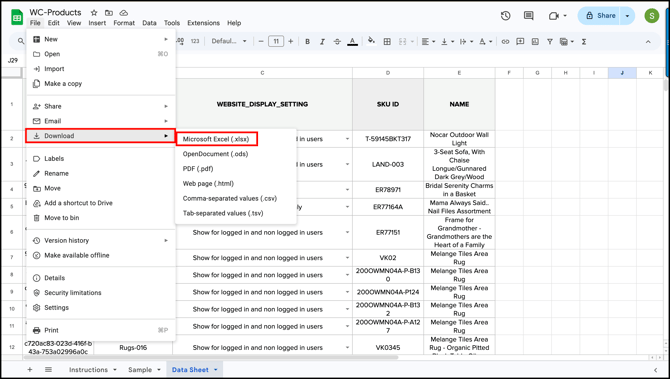
Task: Click the Share button
Action: pos(600,16)
